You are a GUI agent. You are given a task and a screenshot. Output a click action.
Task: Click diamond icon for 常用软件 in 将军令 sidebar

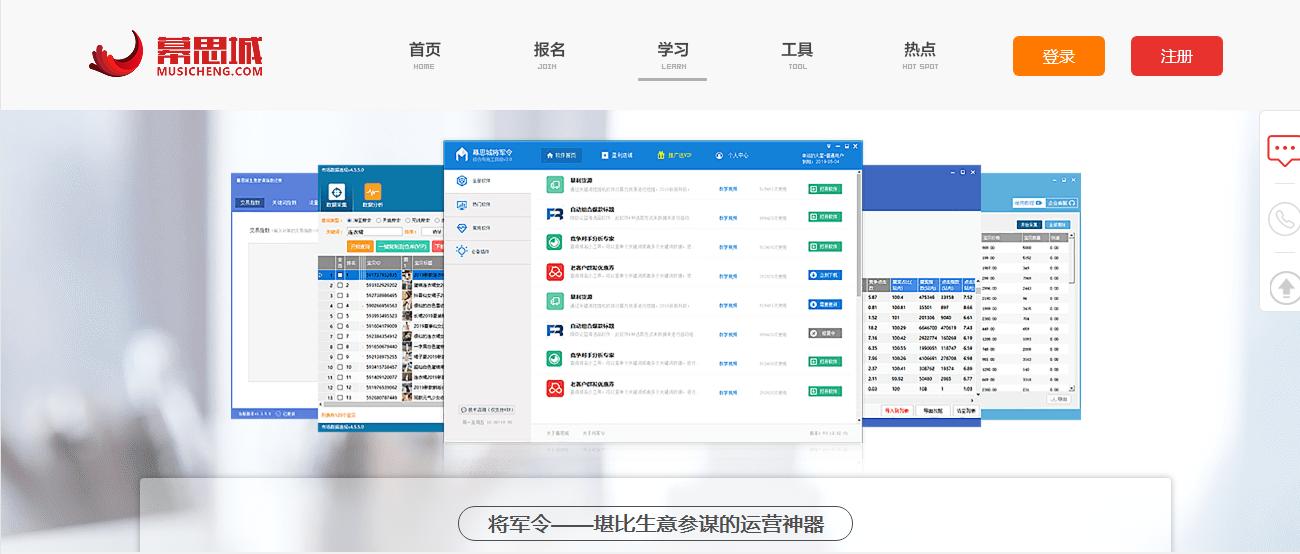(461, 228)
